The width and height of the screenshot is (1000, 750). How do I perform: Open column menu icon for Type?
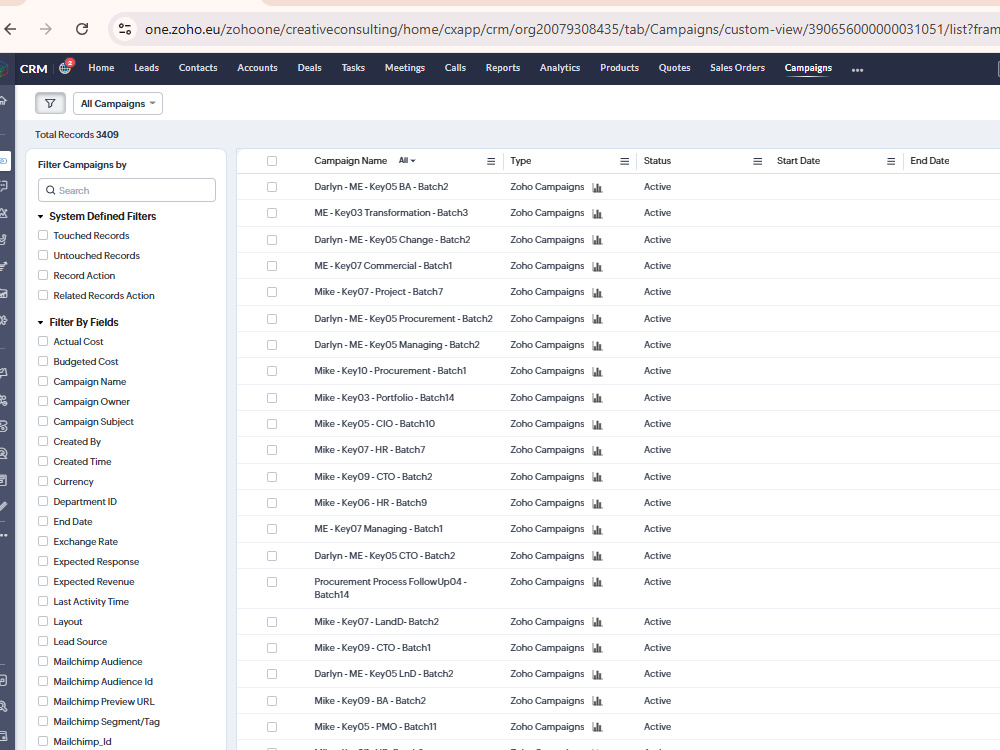tap(624, 161)
